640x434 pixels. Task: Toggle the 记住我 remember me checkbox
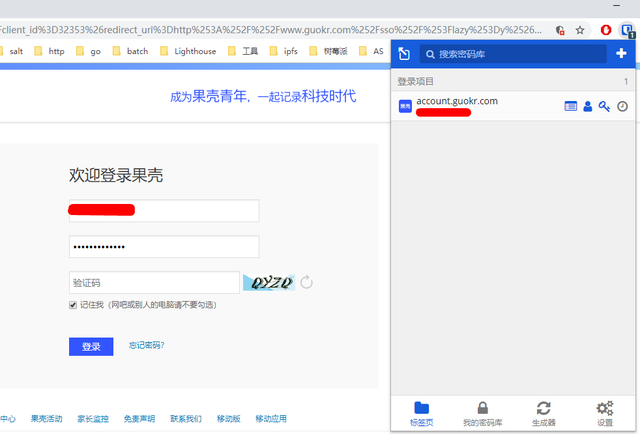click(73, 305)
